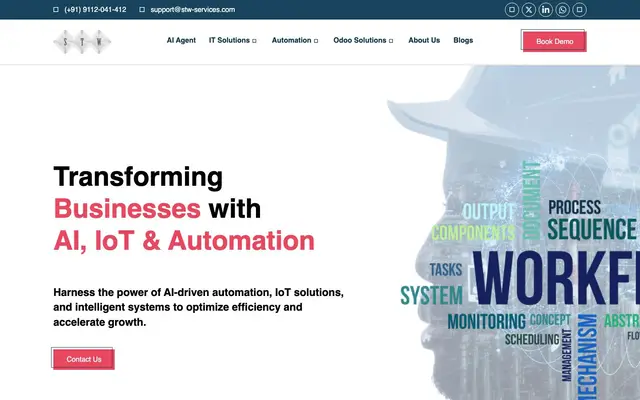The image size is (640, 400).
Task: Click the email icon before support address
Action: [x=142, y=9]
